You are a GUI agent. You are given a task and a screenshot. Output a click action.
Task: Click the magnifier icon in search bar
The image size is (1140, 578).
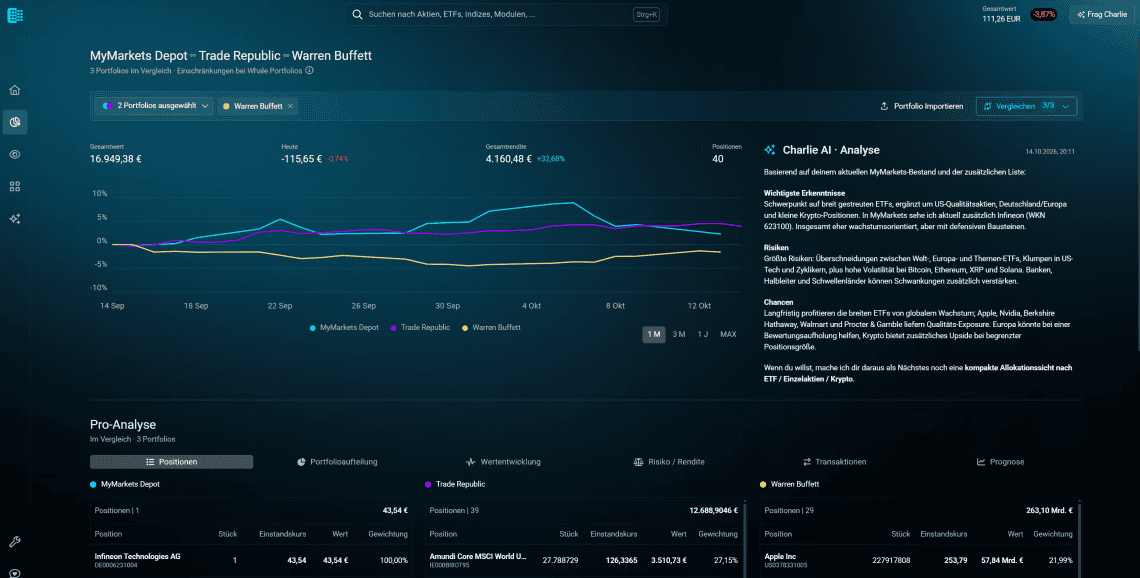coord(357,15)
